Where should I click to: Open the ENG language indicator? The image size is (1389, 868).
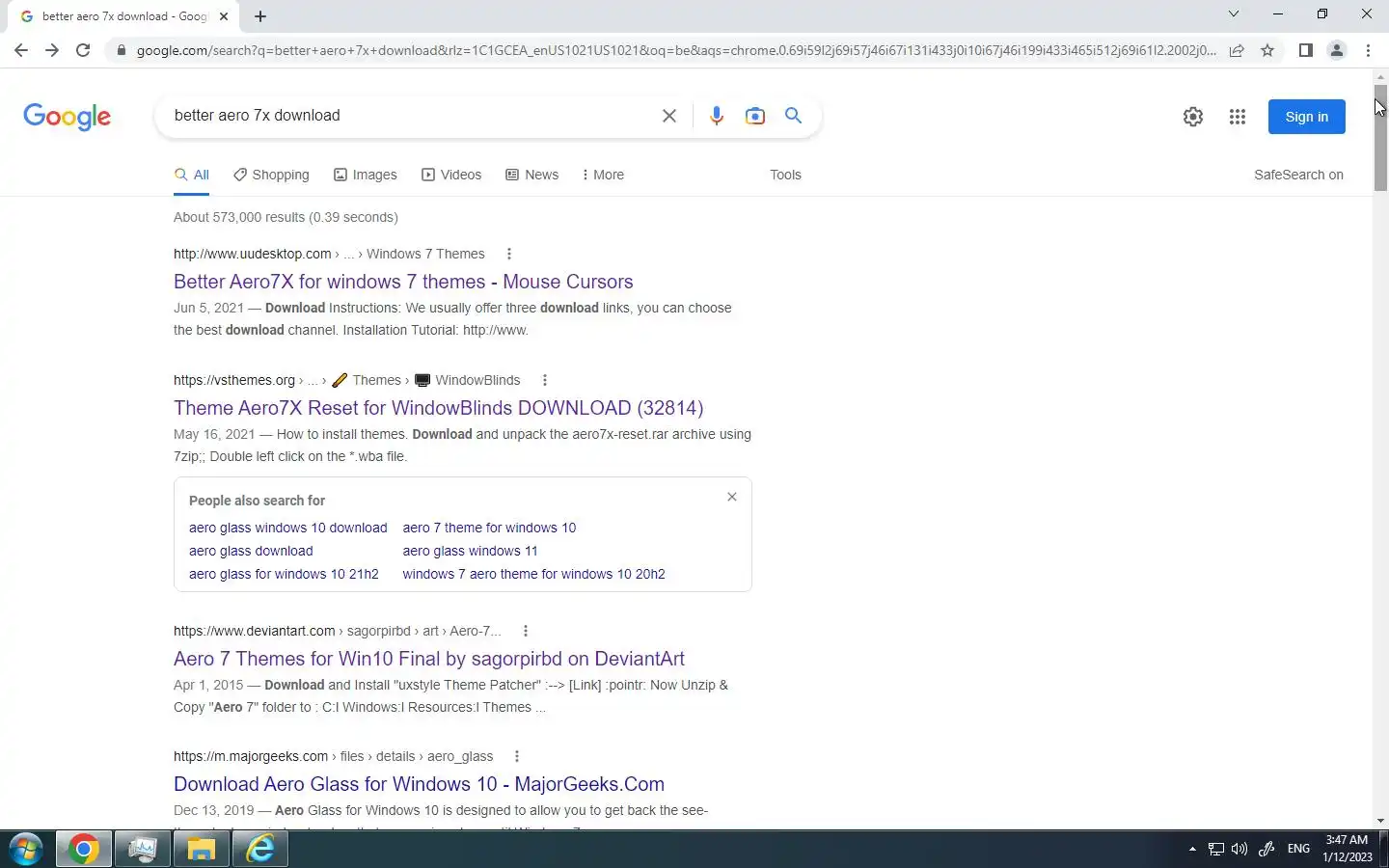click(1298, 849)
